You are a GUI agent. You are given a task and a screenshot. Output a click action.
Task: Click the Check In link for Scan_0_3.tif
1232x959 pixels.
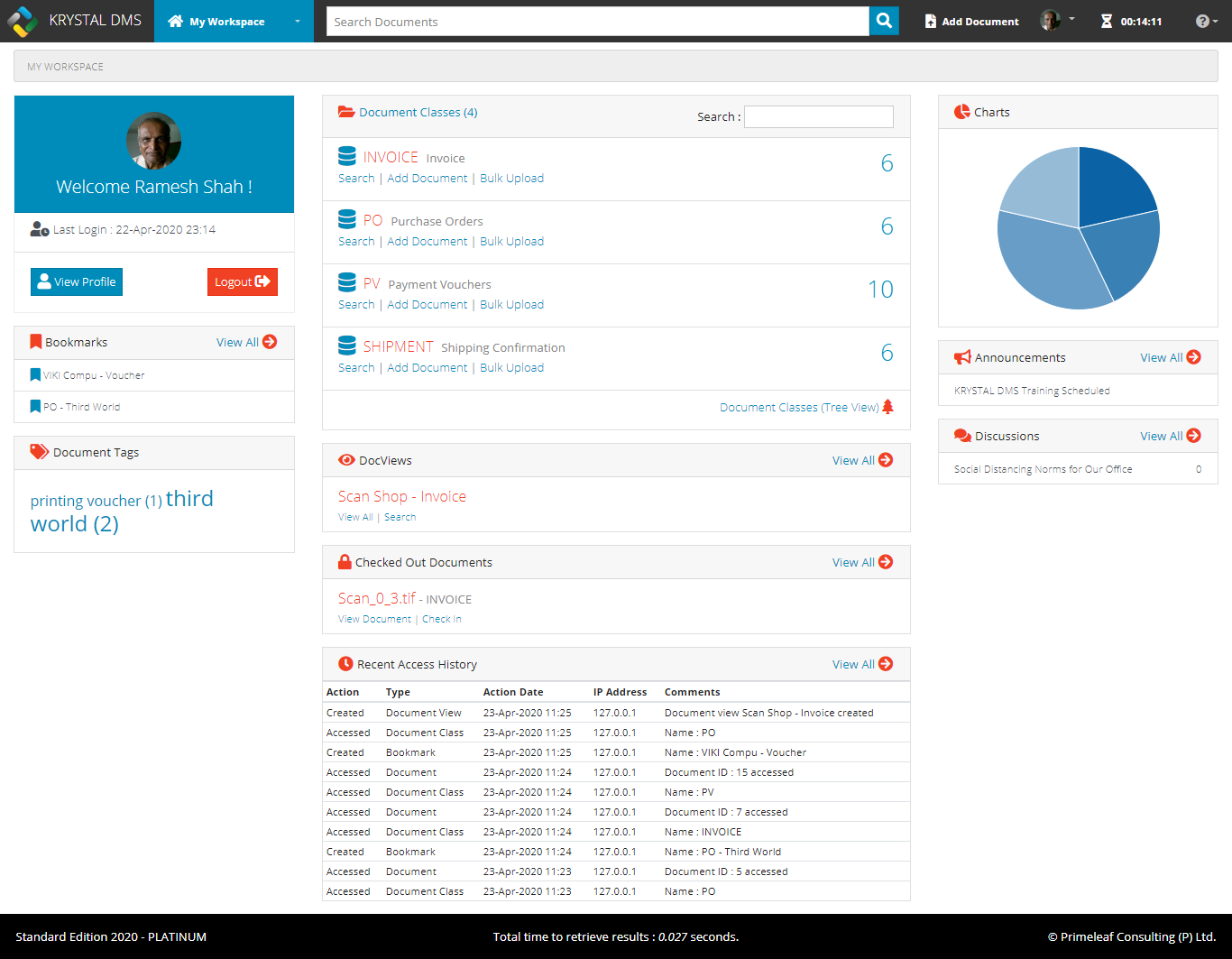(x=441, y=619)
